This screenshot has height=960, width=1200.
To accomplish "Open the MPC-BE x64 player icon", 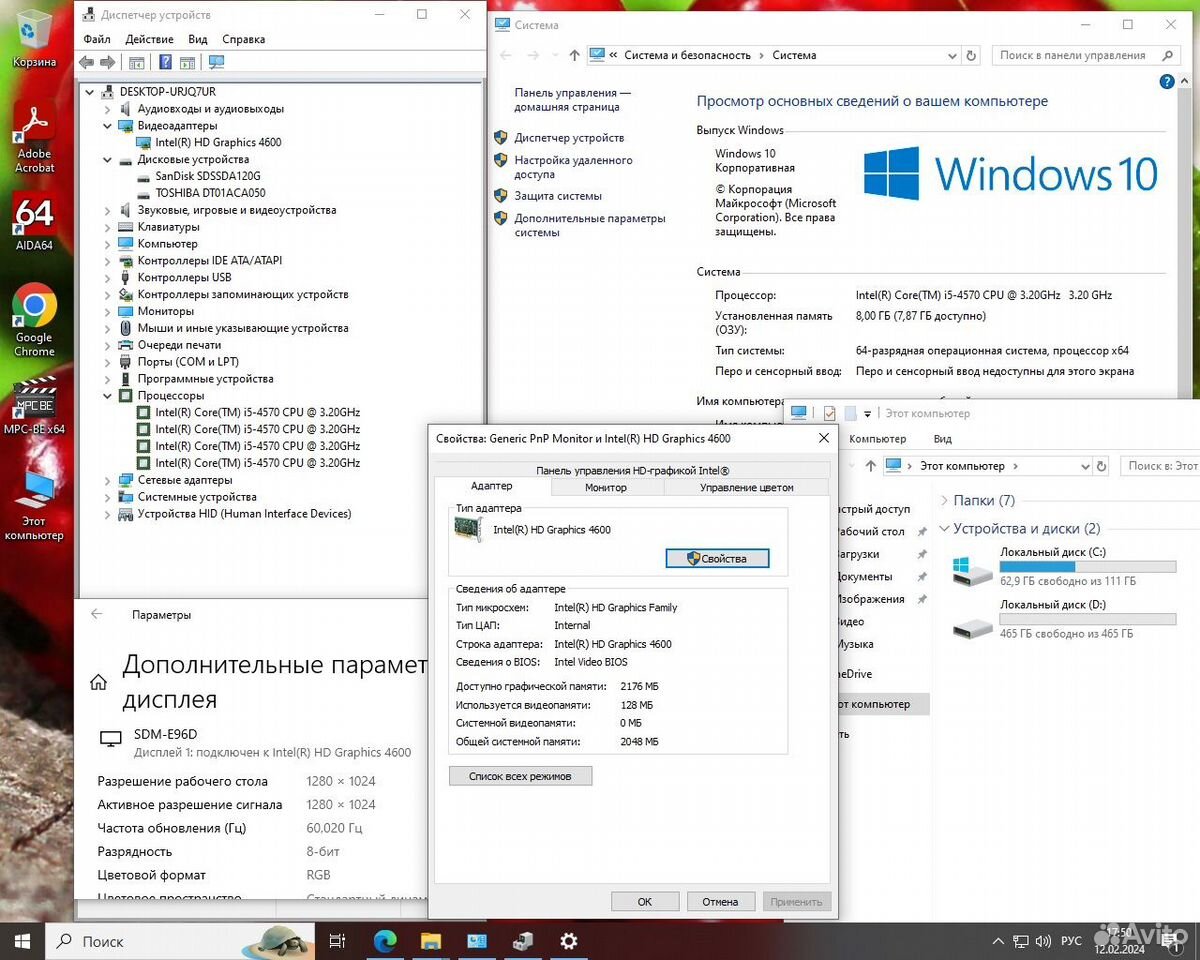I will click(34, 406).
